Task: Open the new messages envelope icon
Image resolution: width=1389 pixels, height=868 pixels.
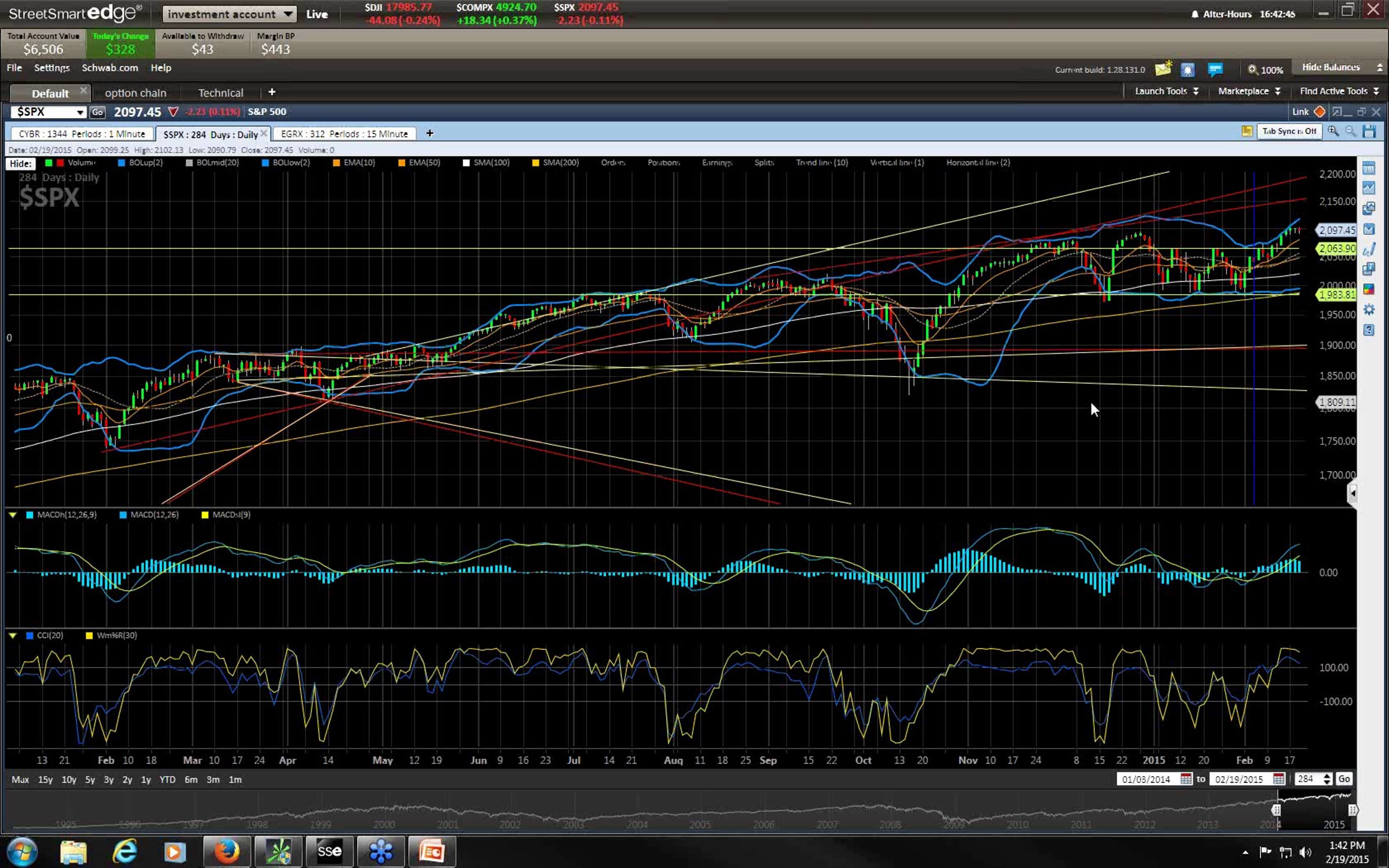Action: point(1163,69)
